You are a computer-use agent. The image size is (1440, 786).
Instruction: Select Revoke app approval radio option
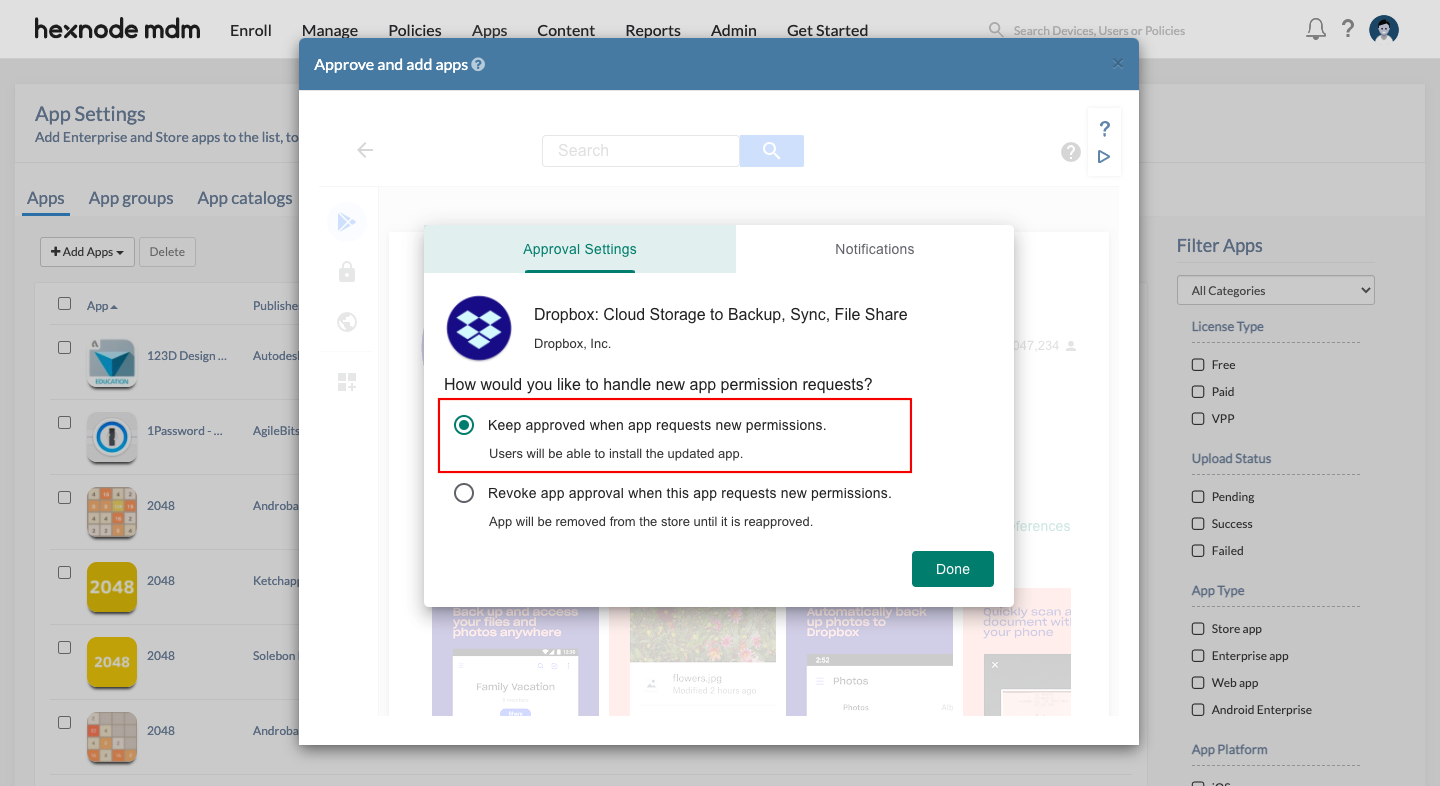pyautogui.click(x=464, y=493)
